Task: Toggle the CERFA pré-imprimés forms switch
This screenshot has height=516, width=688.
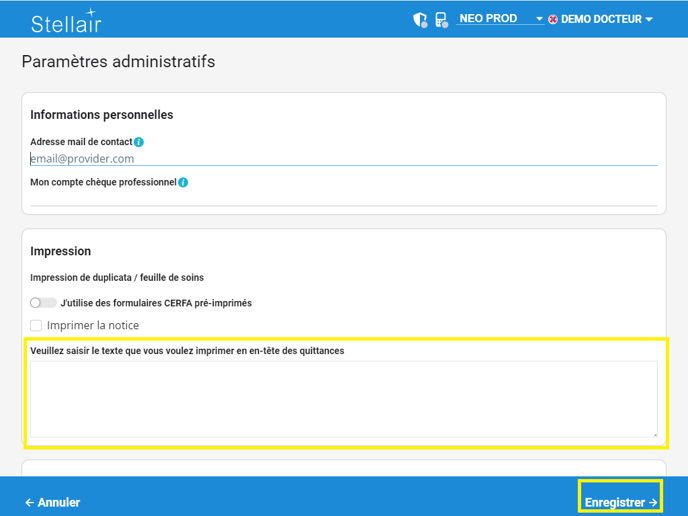Action: tap(43, 303)
